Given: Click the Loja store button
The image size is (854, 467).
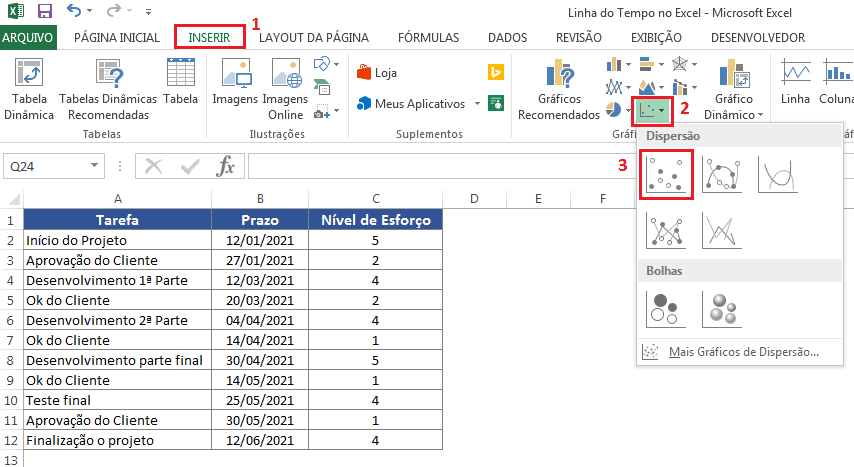Looking at the screenshot, I should [377, 72].
